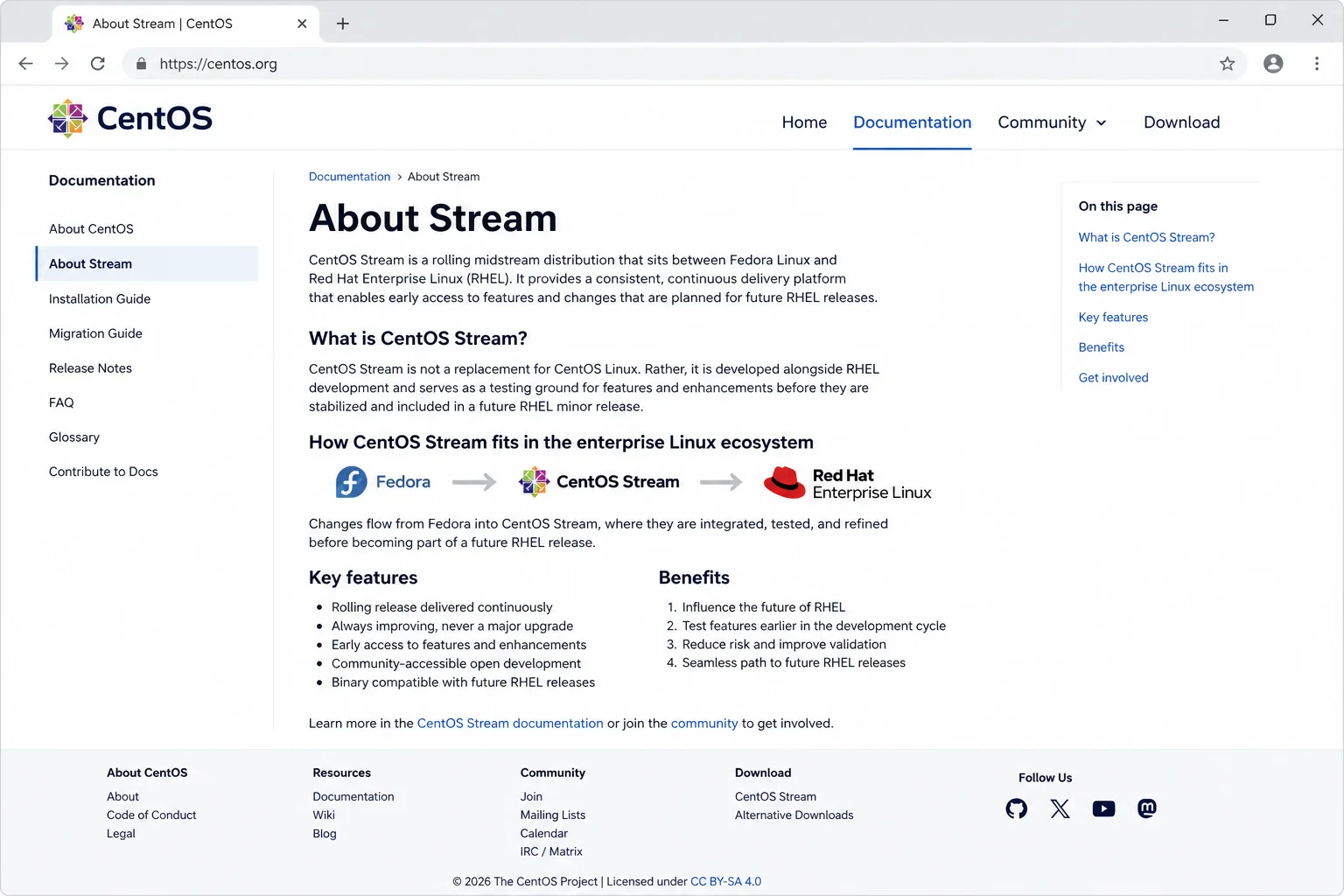This screenshot has height=896, width=1344.
Task: Open Calendar footer link
Action: [x=544, y=833]
